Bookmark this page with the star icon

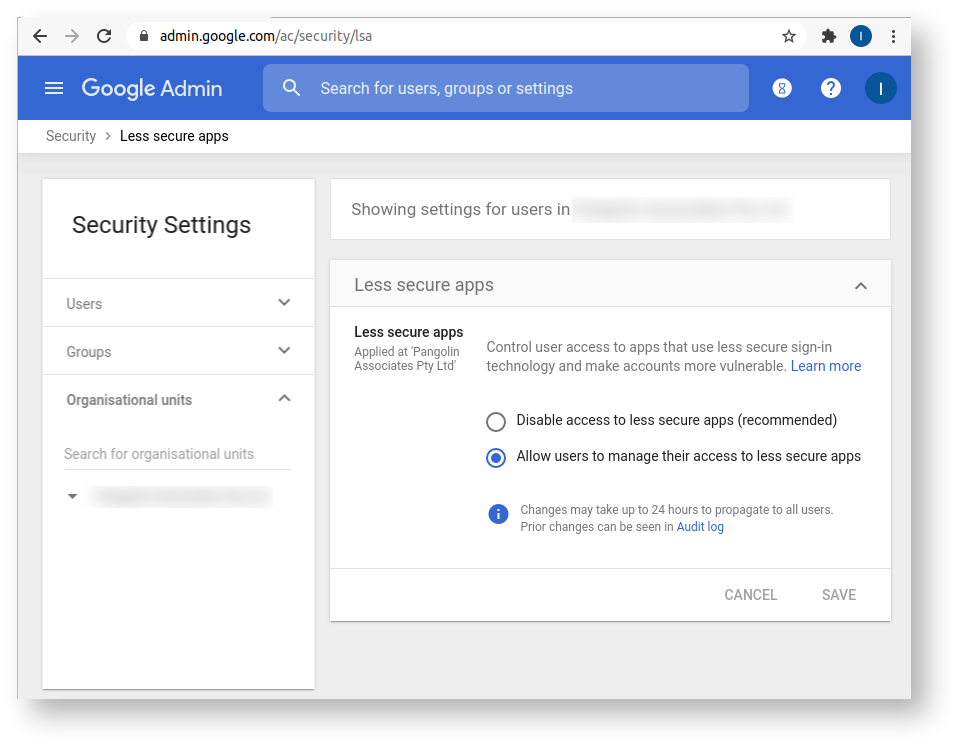[x=789, y=36]
